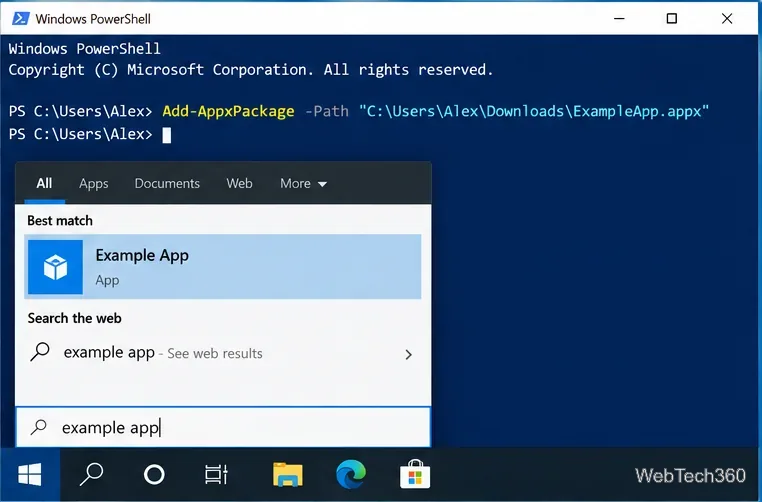Open Cortana circle icon on taskbar

[154, 475]
